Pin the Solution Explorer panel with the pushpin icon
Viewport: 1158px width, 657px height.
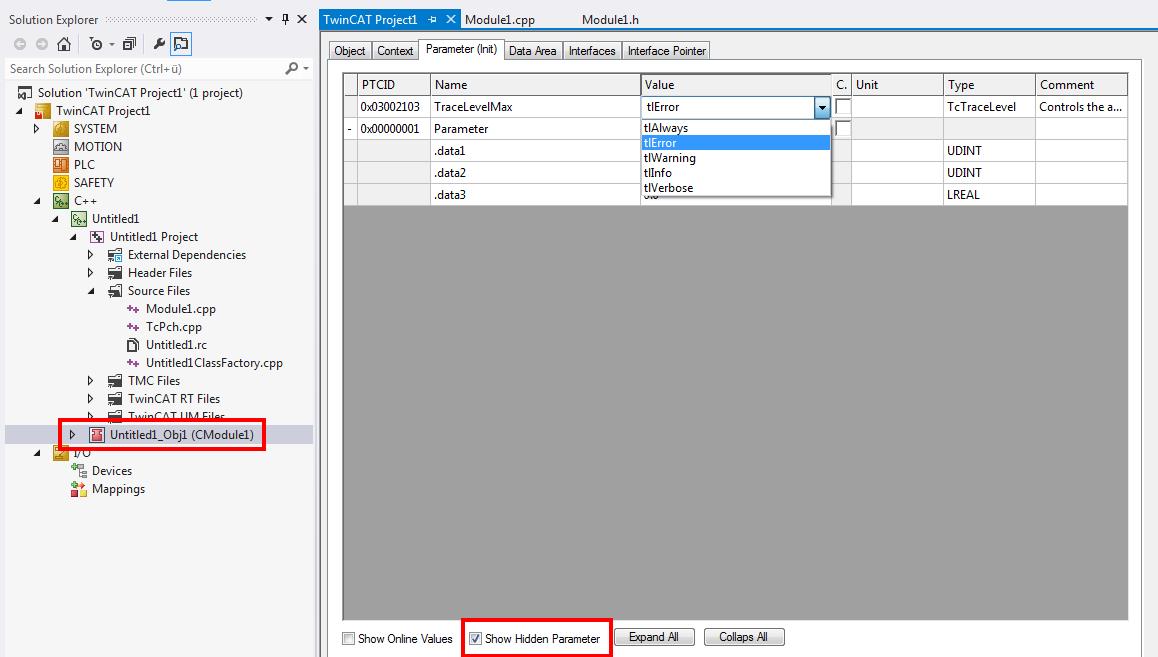(286, 19)
